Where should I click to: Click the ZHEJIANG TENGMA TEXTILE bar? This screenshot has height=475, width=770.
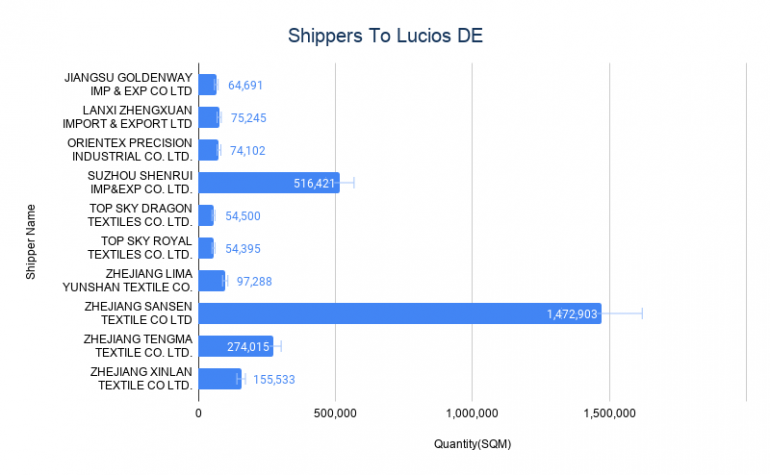point(236,346)
